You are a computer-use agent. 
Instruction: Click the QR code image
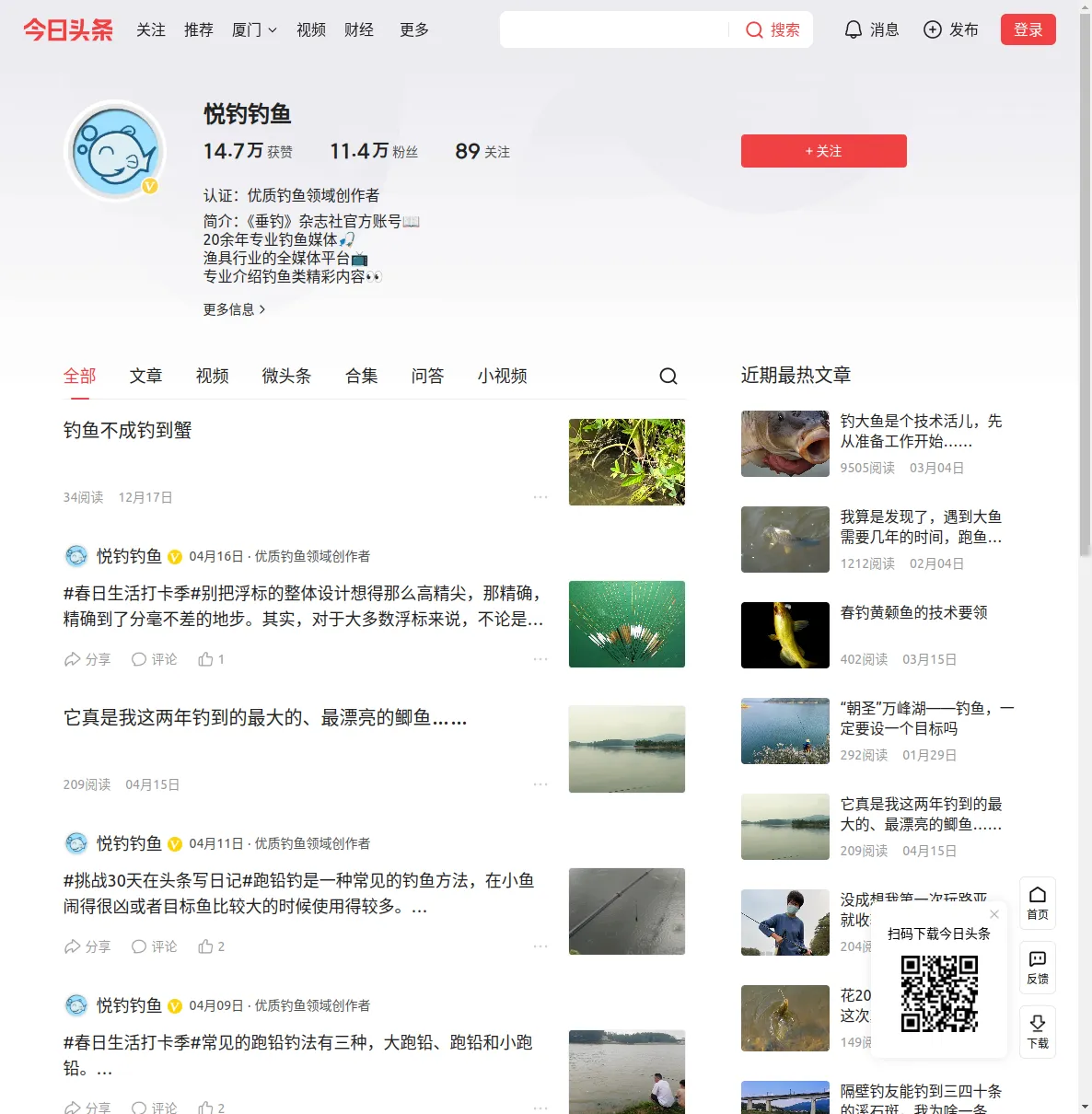point(939,993)
